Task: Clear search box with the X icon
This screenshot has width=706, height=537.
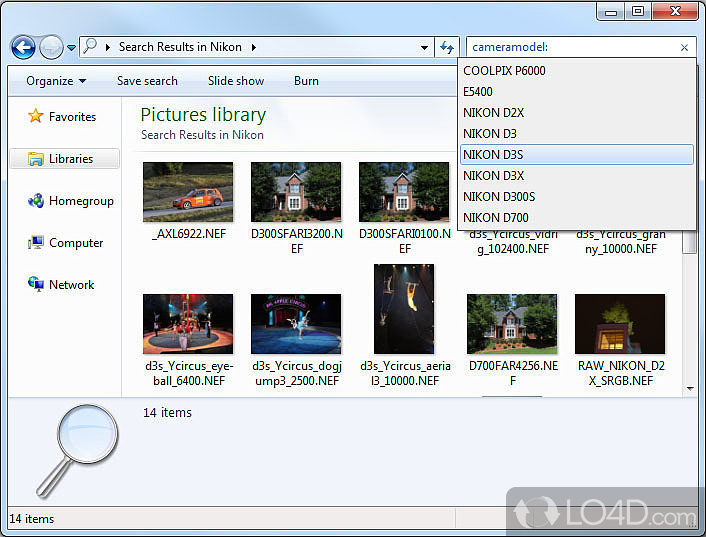Action: [684, 47]
